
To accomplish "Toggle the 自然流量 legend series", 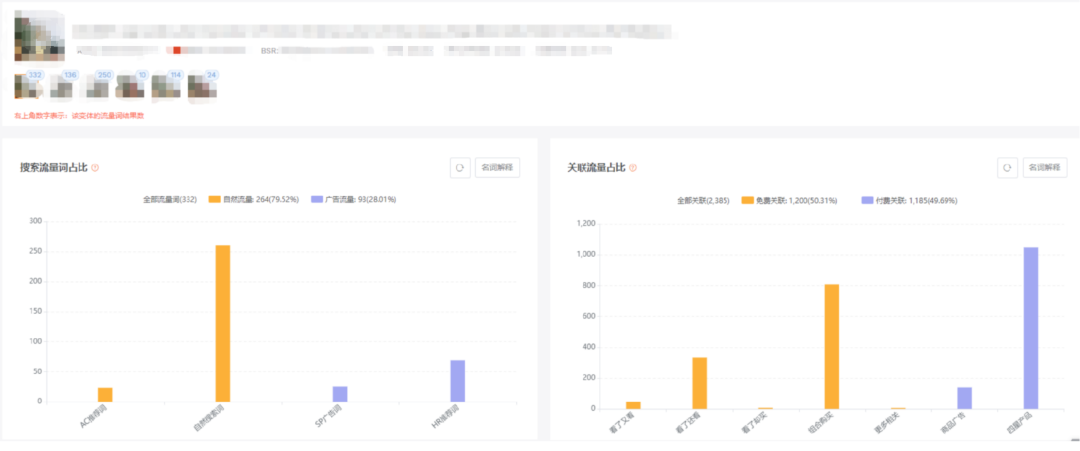I will coord(254,200).
